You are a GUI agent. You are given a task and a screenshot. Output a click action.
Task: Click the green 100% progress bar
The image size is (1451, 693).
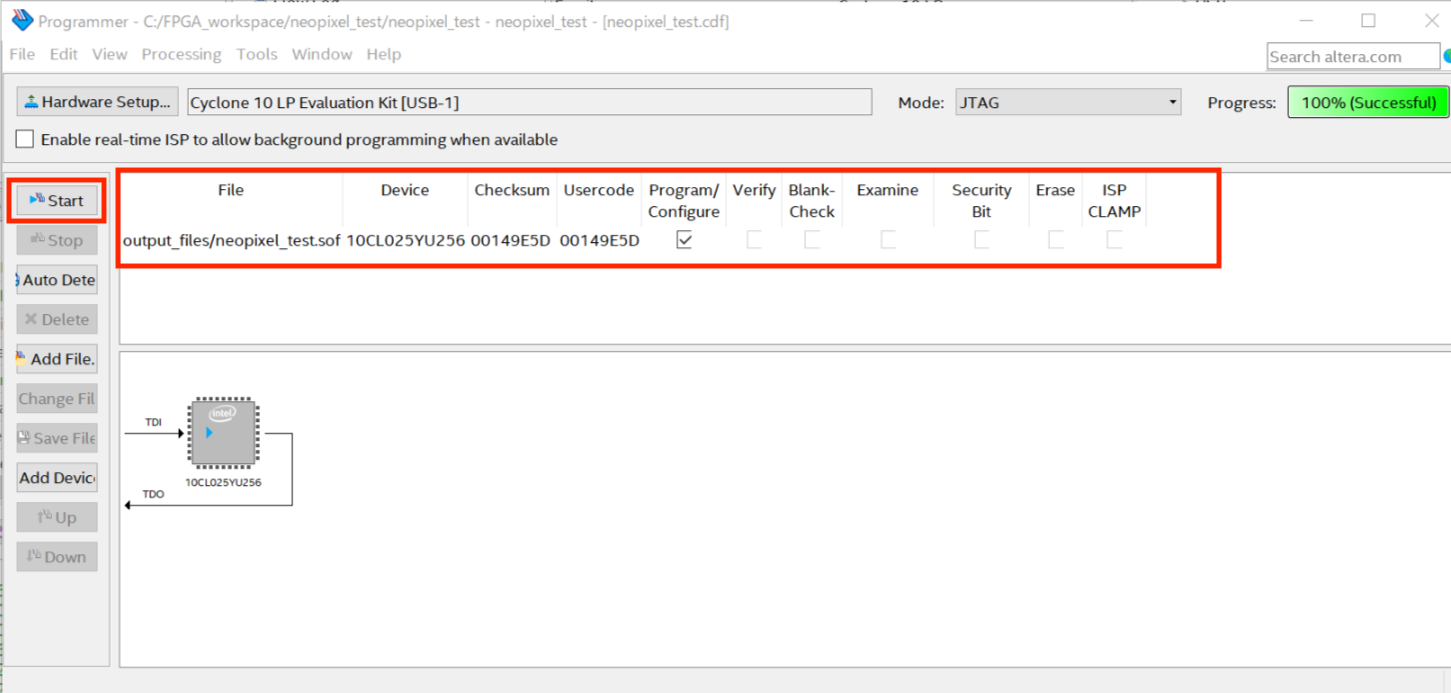(1368, 102)
